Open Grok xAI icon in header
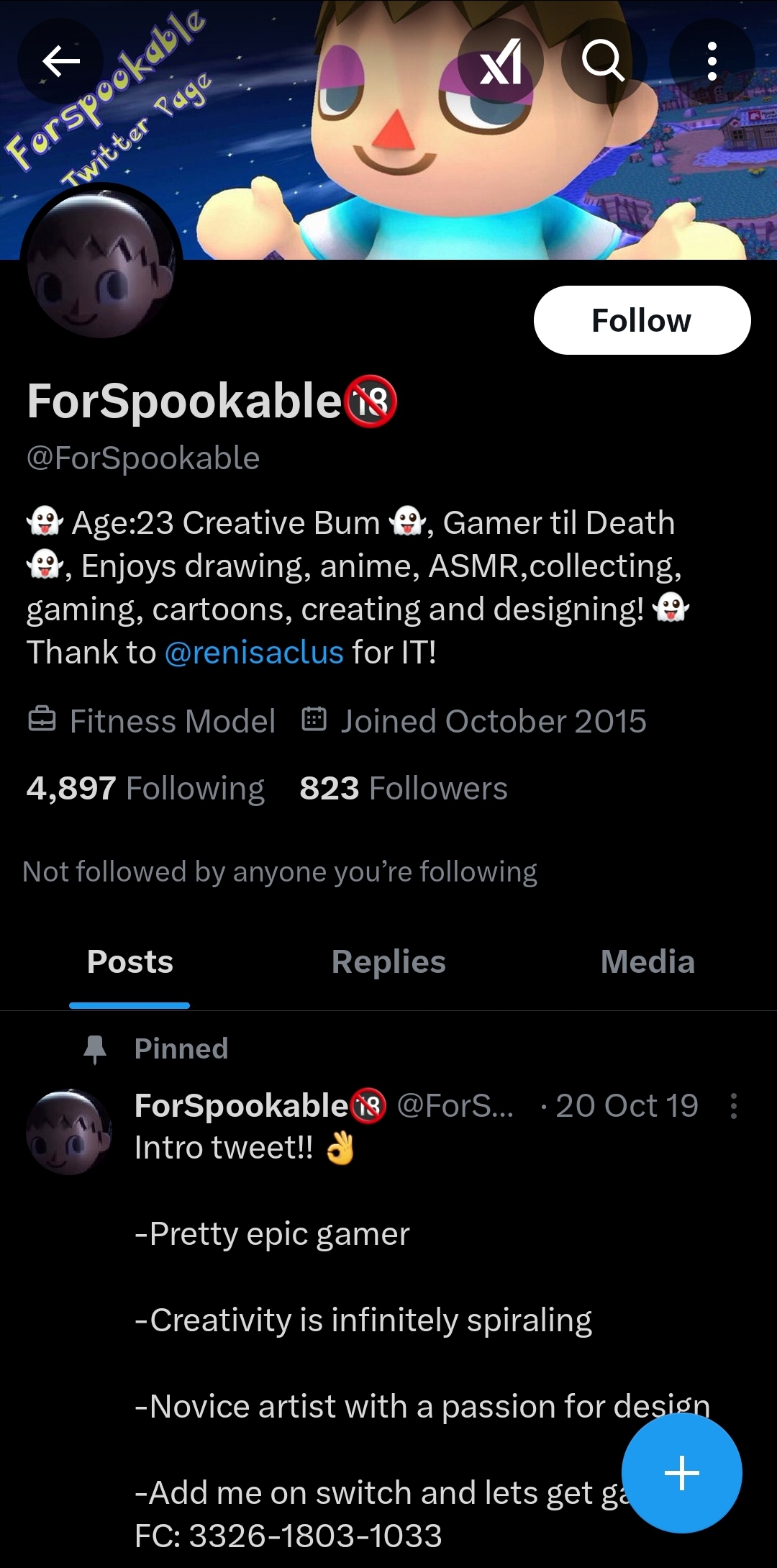 coord(501,61)
